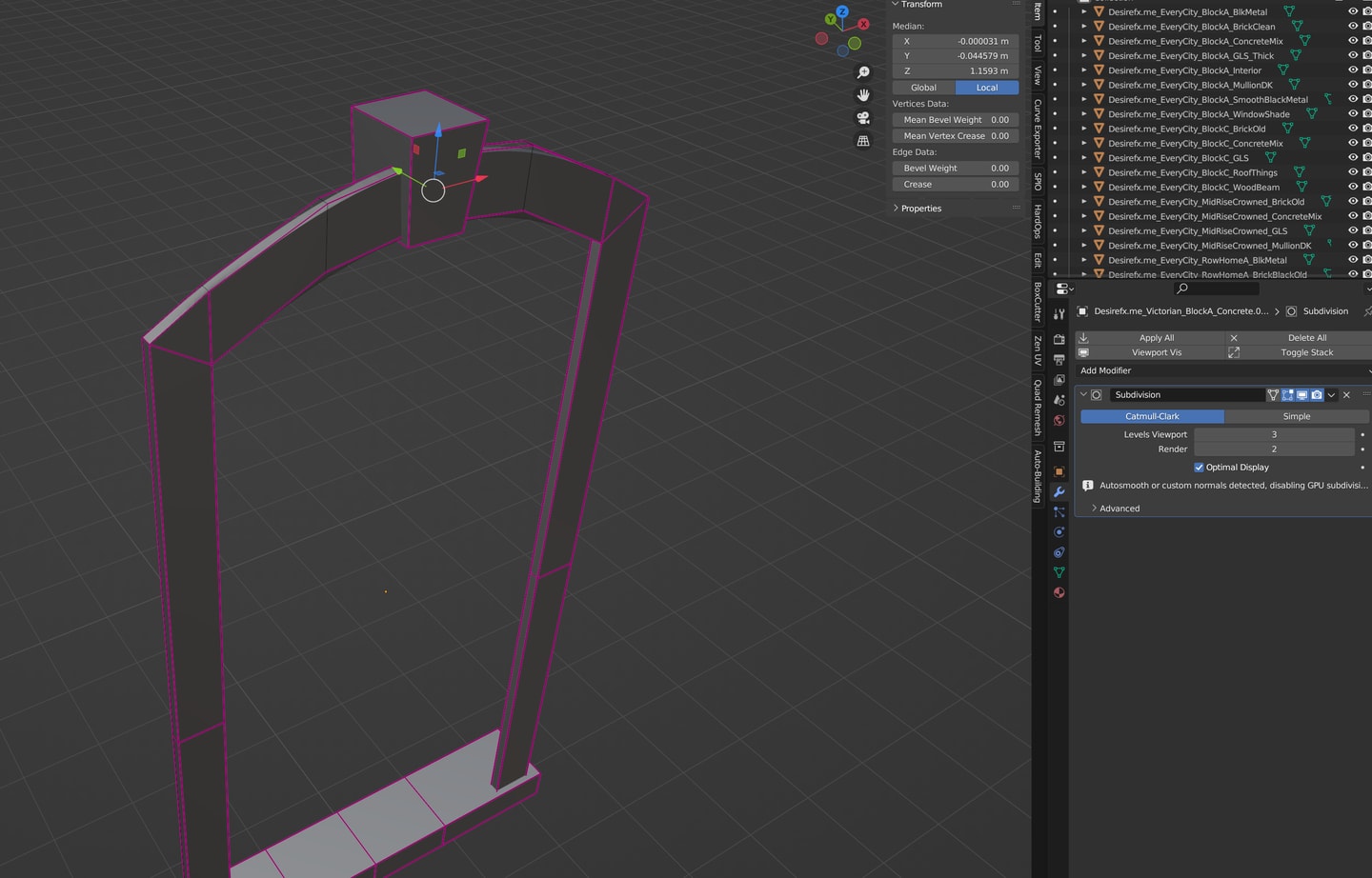The image size is (1372, 878).
Task: Open the Object Data green mesh icon
Action: tap(1059, 572)
